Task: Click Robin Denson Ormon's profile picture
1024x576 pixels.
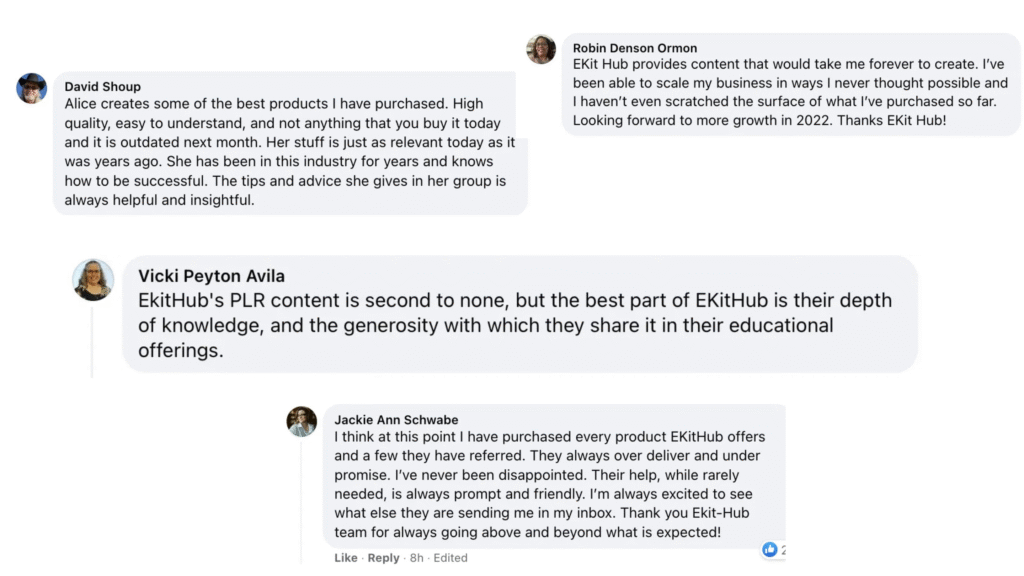Action: point(541,49)
